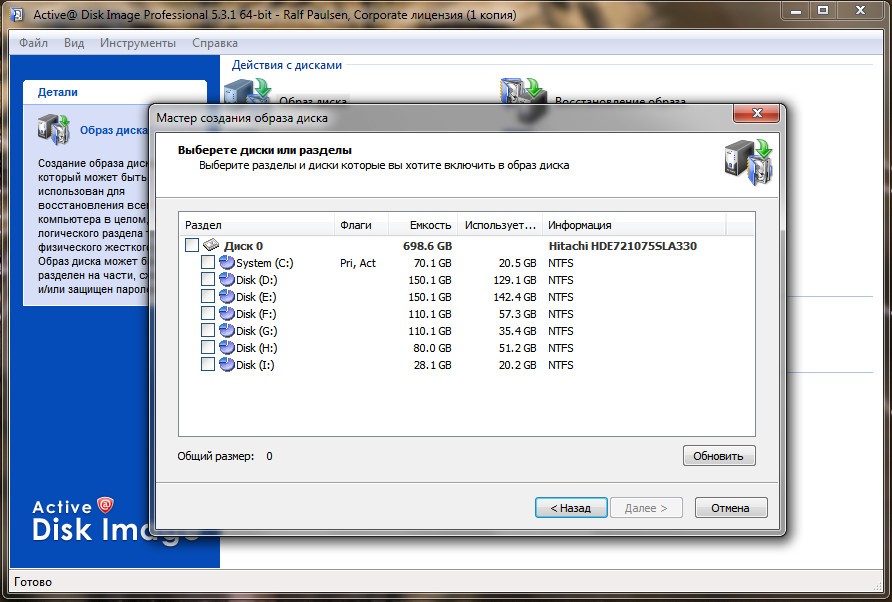The image size is (892, 602).
Task: Check the Disk (H:) partition box
Action: [x=208, y=348]
